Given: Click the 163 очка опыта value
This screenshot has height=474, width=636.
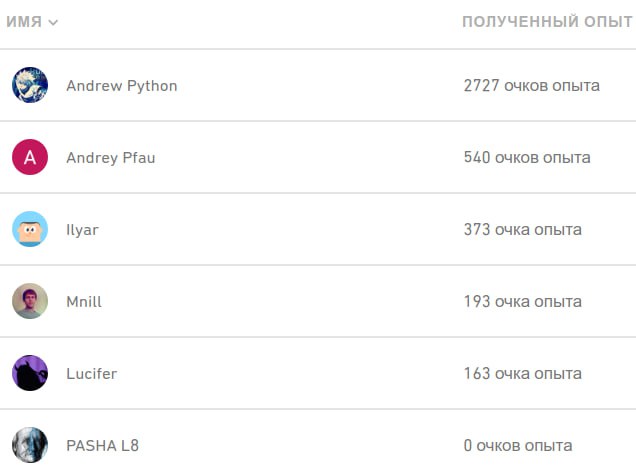Looking at the screenshot, I should pos(522,374).
